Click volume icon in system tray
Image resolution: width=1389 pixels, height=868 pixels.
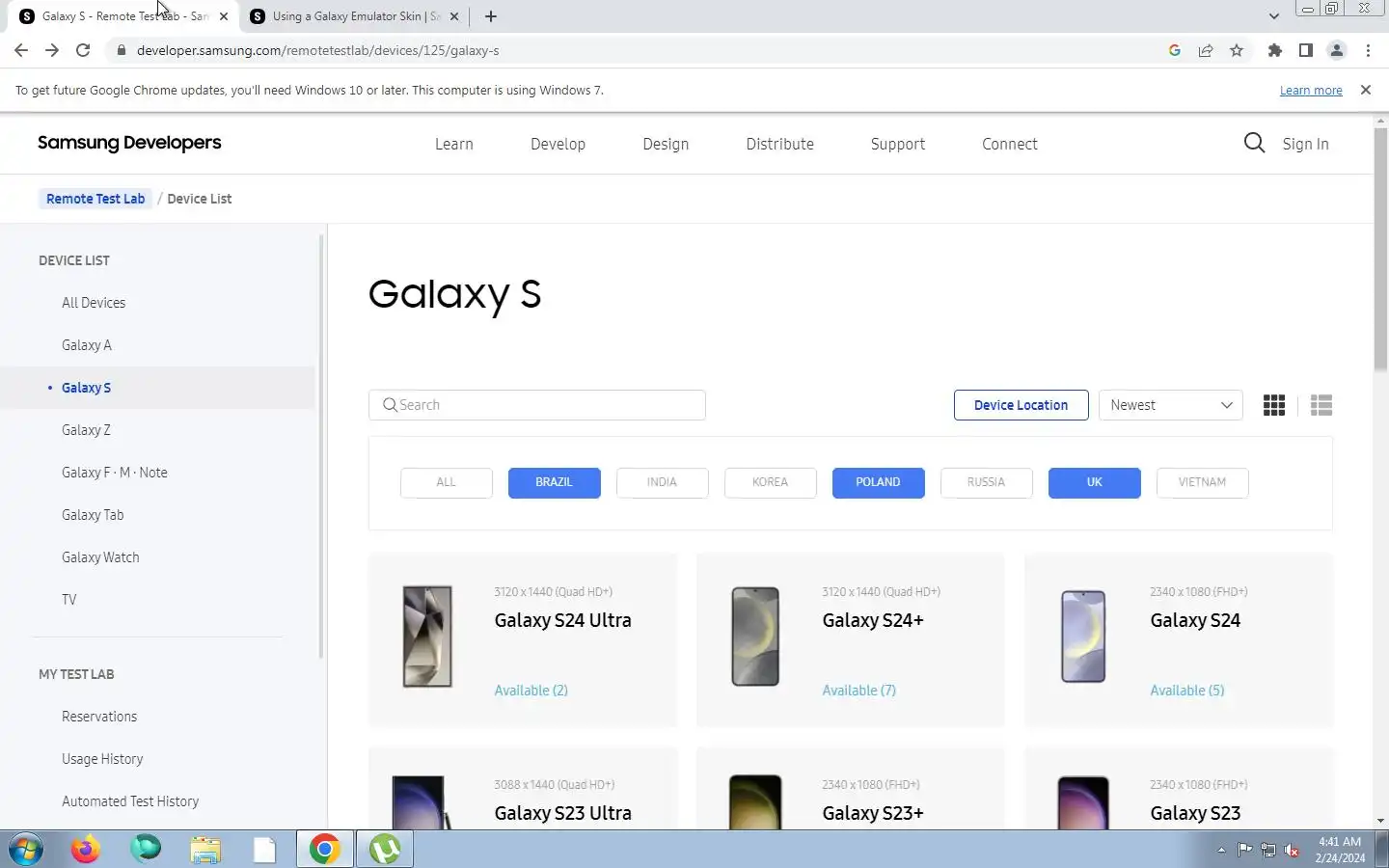point(1292,850)
